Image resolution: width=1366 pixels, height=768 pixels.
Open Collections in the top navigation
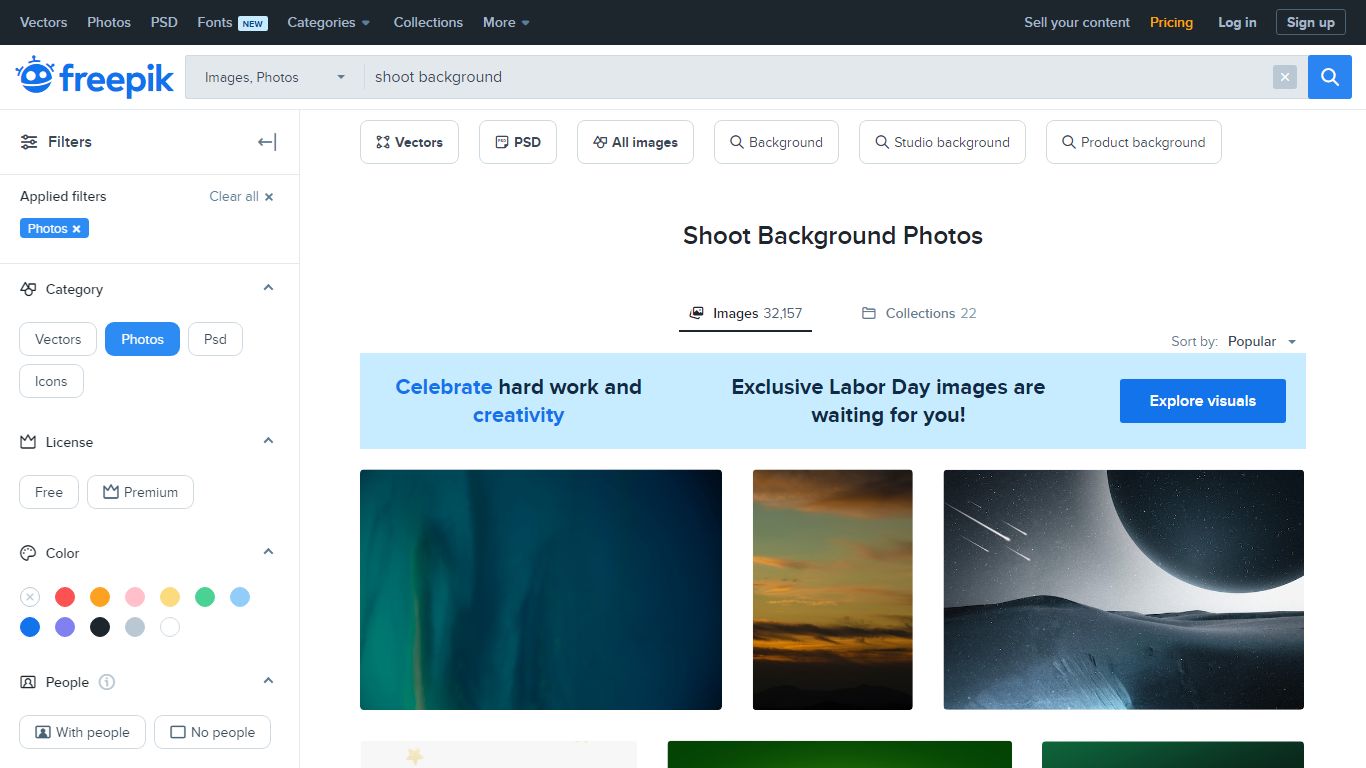[428, 22]
